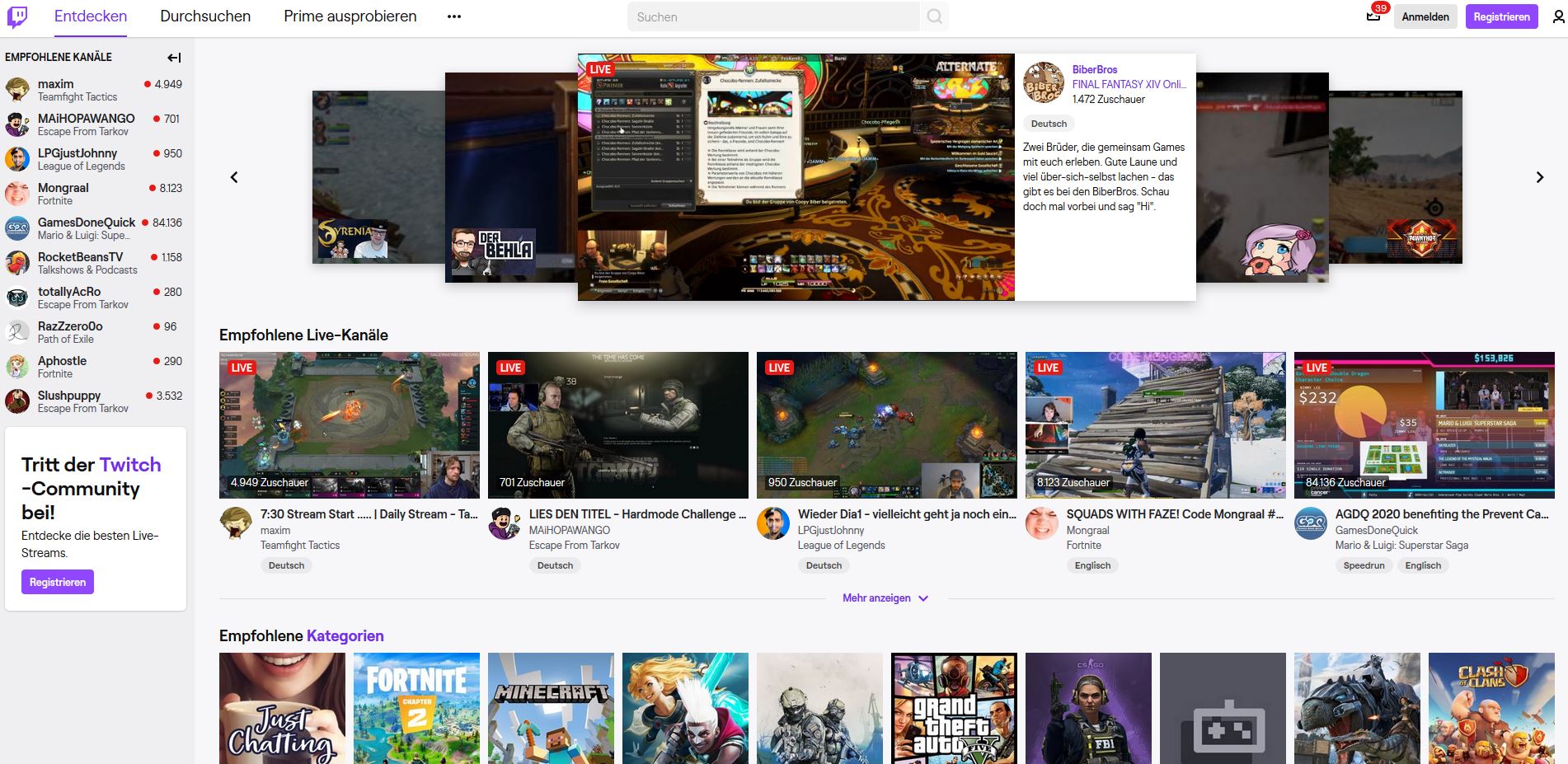Open the three-dots more menu
The height and width of the screenshot is (764, 1568).
454,16
